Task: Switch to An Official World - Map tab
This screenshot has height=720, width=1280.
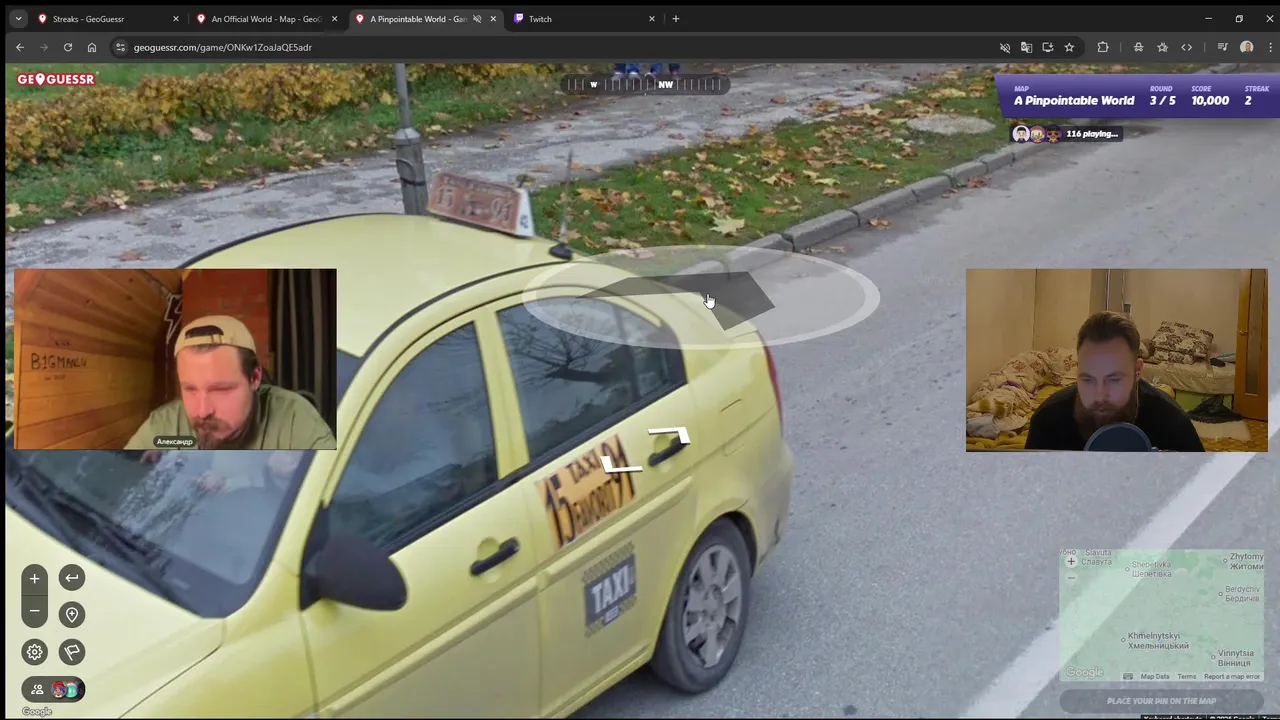Action: tap(266, 19)
